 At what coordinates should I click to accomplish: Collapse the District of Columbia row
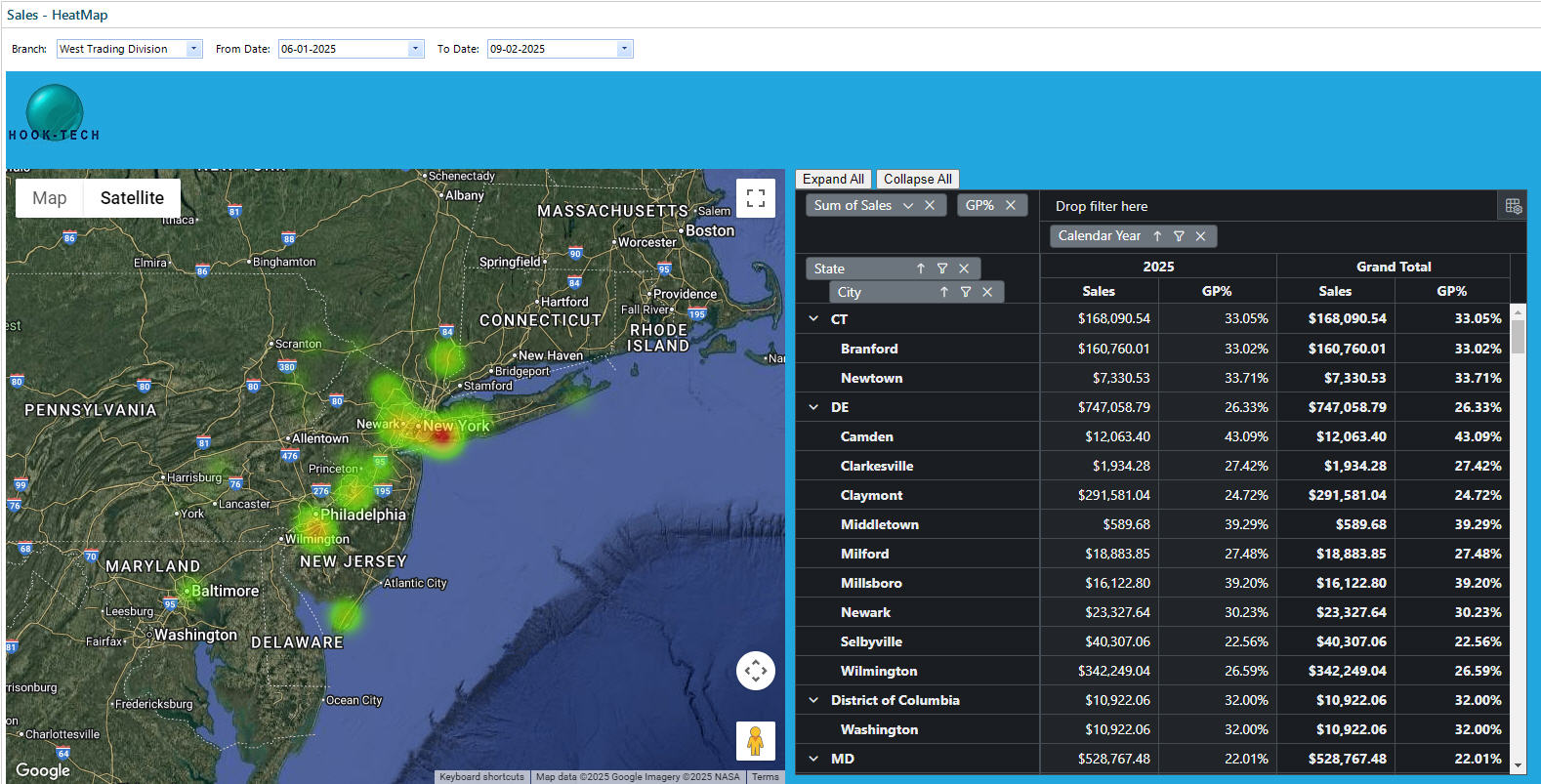click(813, 699)
